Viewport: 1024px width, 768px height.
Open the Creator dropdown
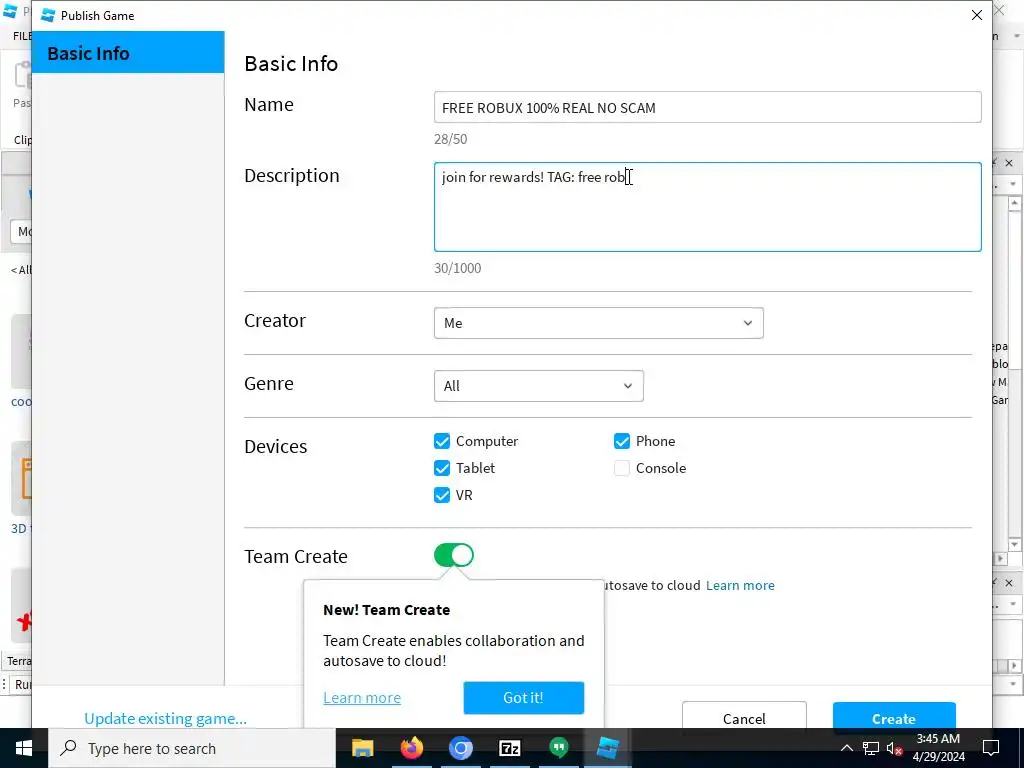click(x=598, y=323)
